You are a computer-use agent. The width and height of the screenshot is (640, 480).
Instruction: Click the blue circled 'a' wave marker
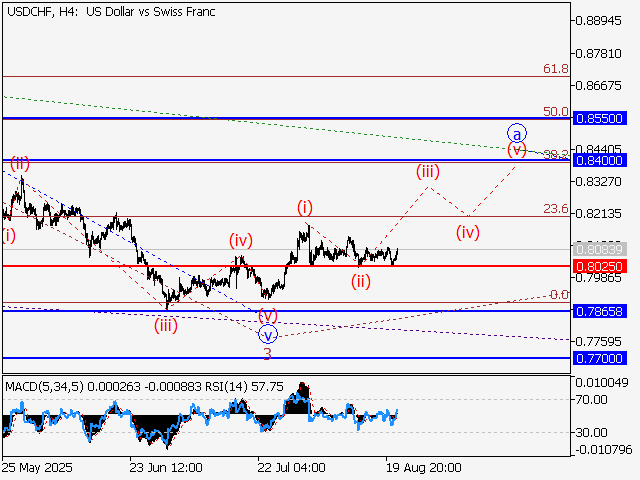516,133
